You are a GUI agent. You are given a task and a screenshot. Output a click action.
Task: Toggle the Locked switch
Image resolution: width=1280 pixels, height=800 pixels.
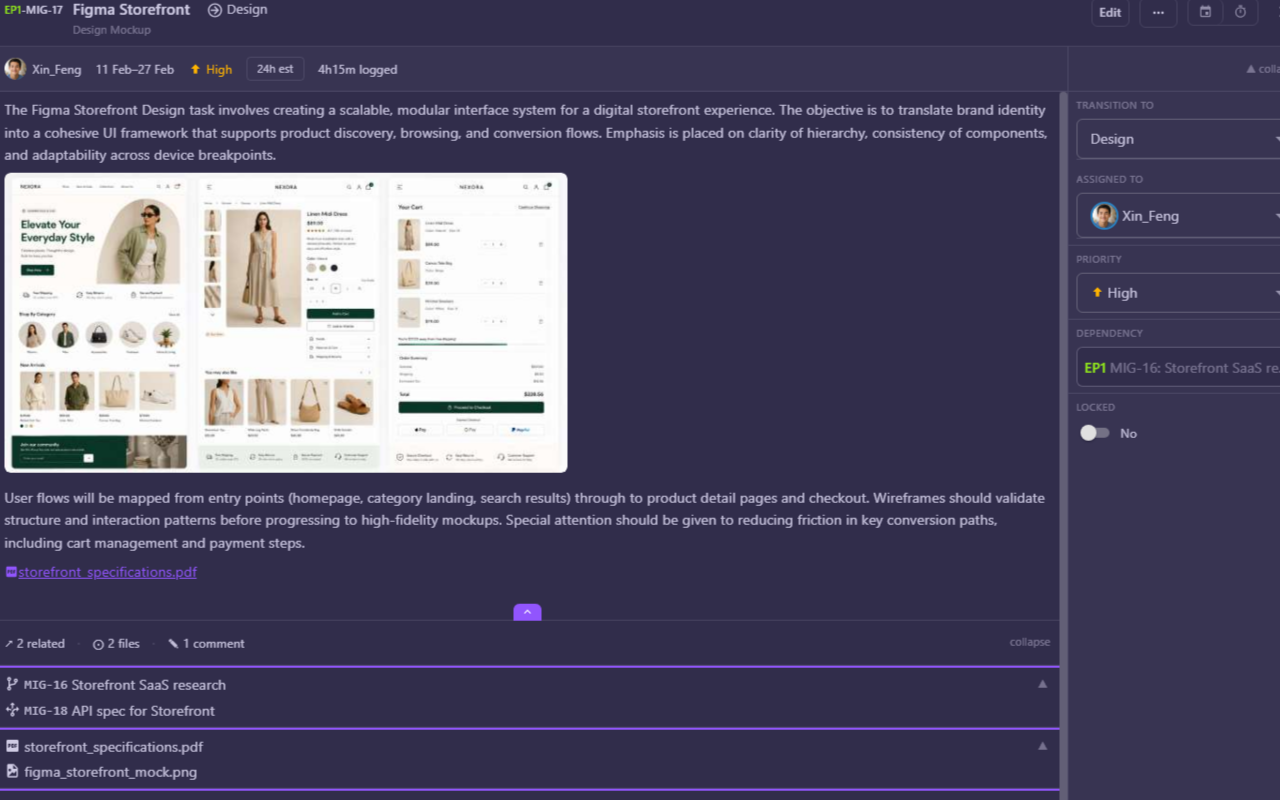pyautogui.click(x=1094, y=433)
